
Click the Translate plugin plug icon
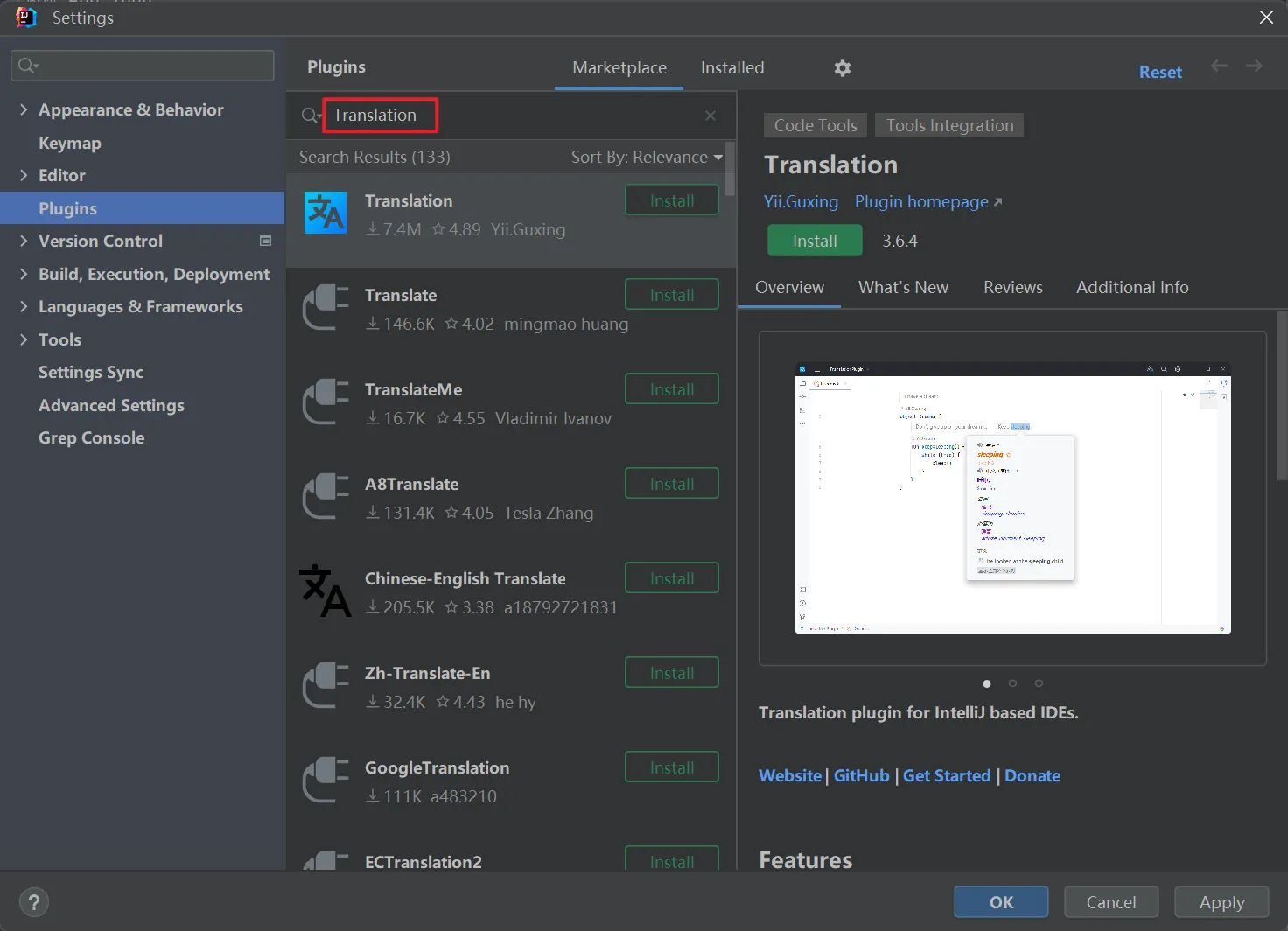click(x=325, y=307)
